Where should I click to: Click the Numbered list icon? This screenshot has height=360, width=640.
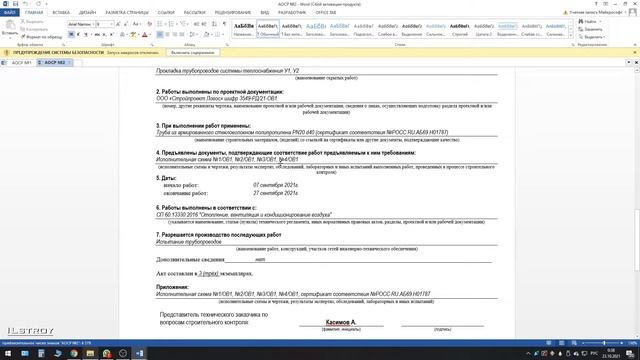[172, 24]
